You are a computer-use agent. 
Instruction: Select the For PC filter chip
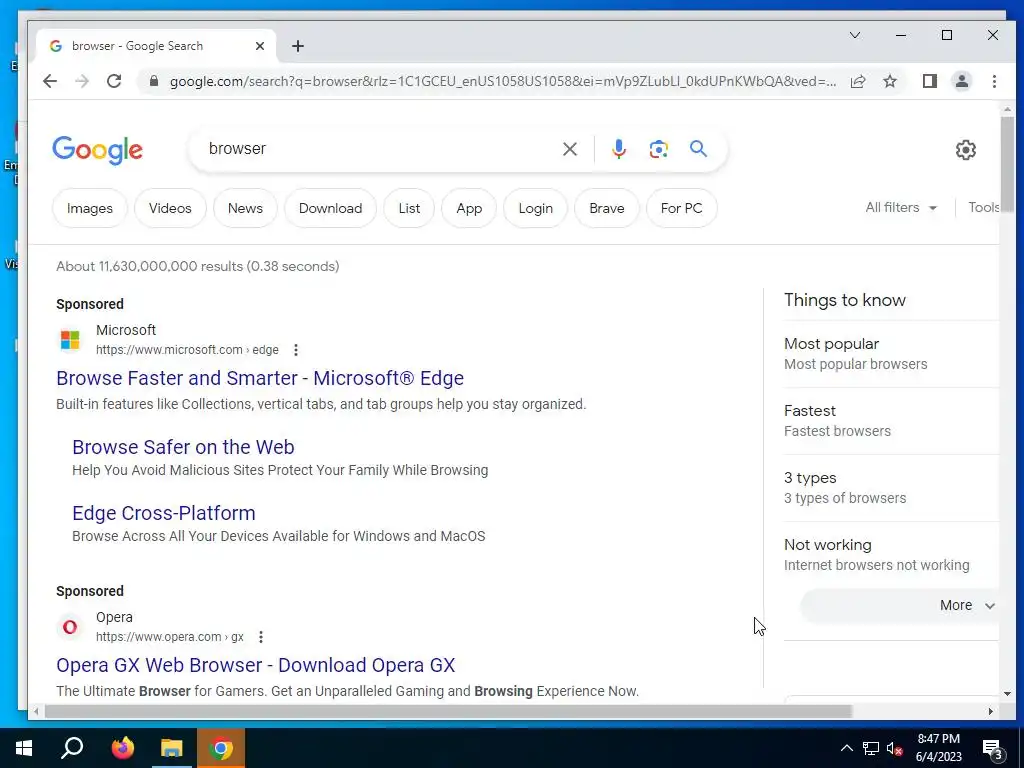click(681, 208)
